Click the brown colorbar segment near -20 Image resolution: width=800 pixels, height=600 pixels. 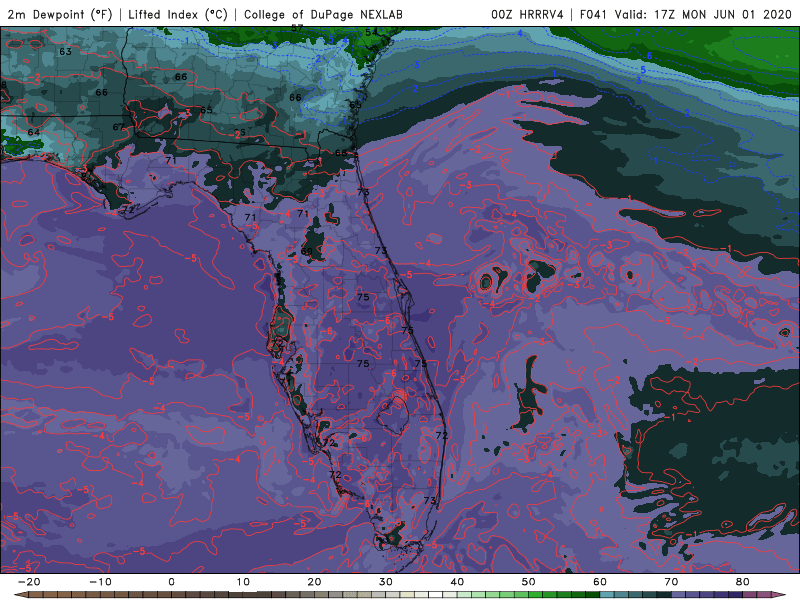pos(36,595)
